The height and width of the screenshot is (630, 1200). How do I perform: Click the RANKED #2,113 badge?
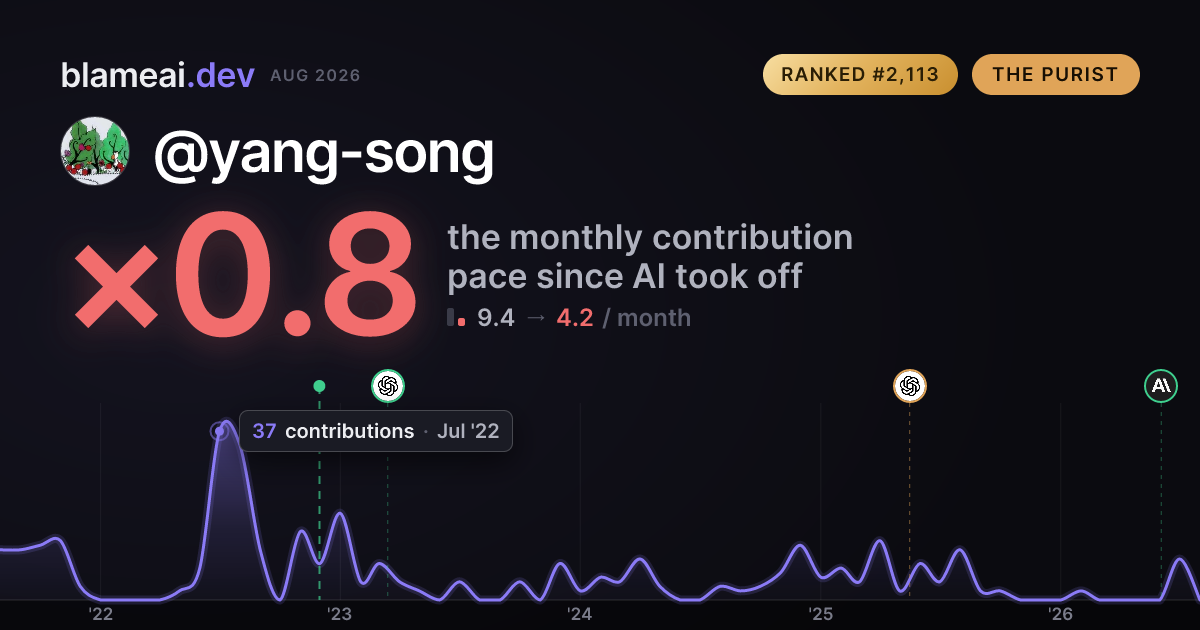[x=860, y=75]
